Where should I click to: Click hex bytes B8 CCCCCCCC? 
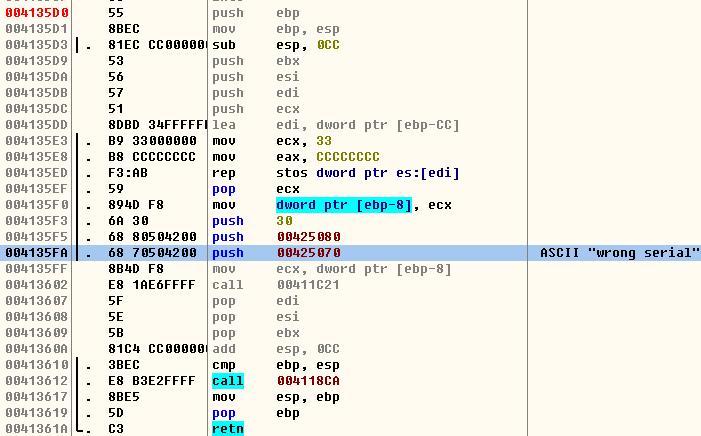point(152,157)
